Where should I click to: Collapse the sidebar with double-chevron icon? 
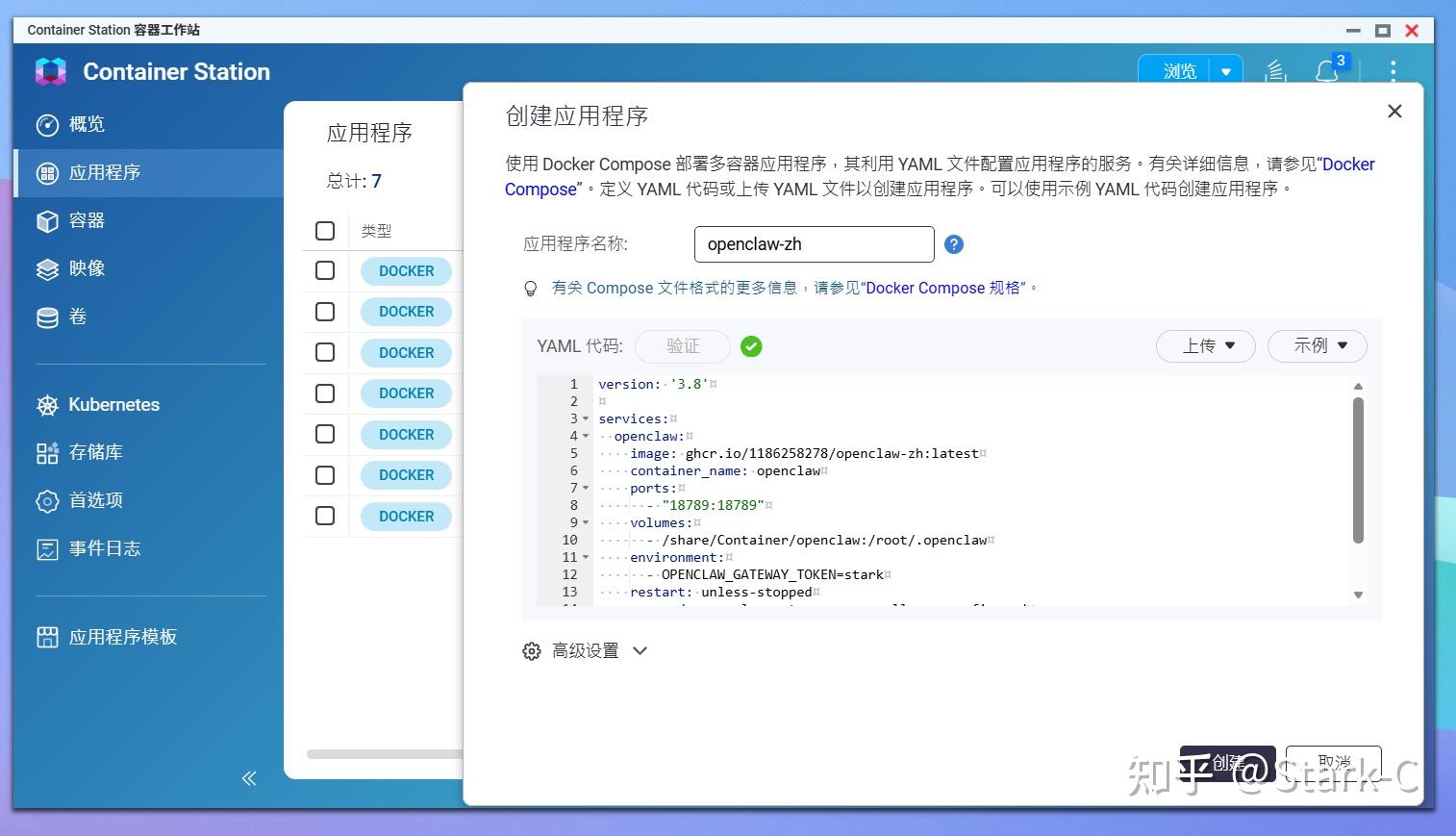(249, 778)
